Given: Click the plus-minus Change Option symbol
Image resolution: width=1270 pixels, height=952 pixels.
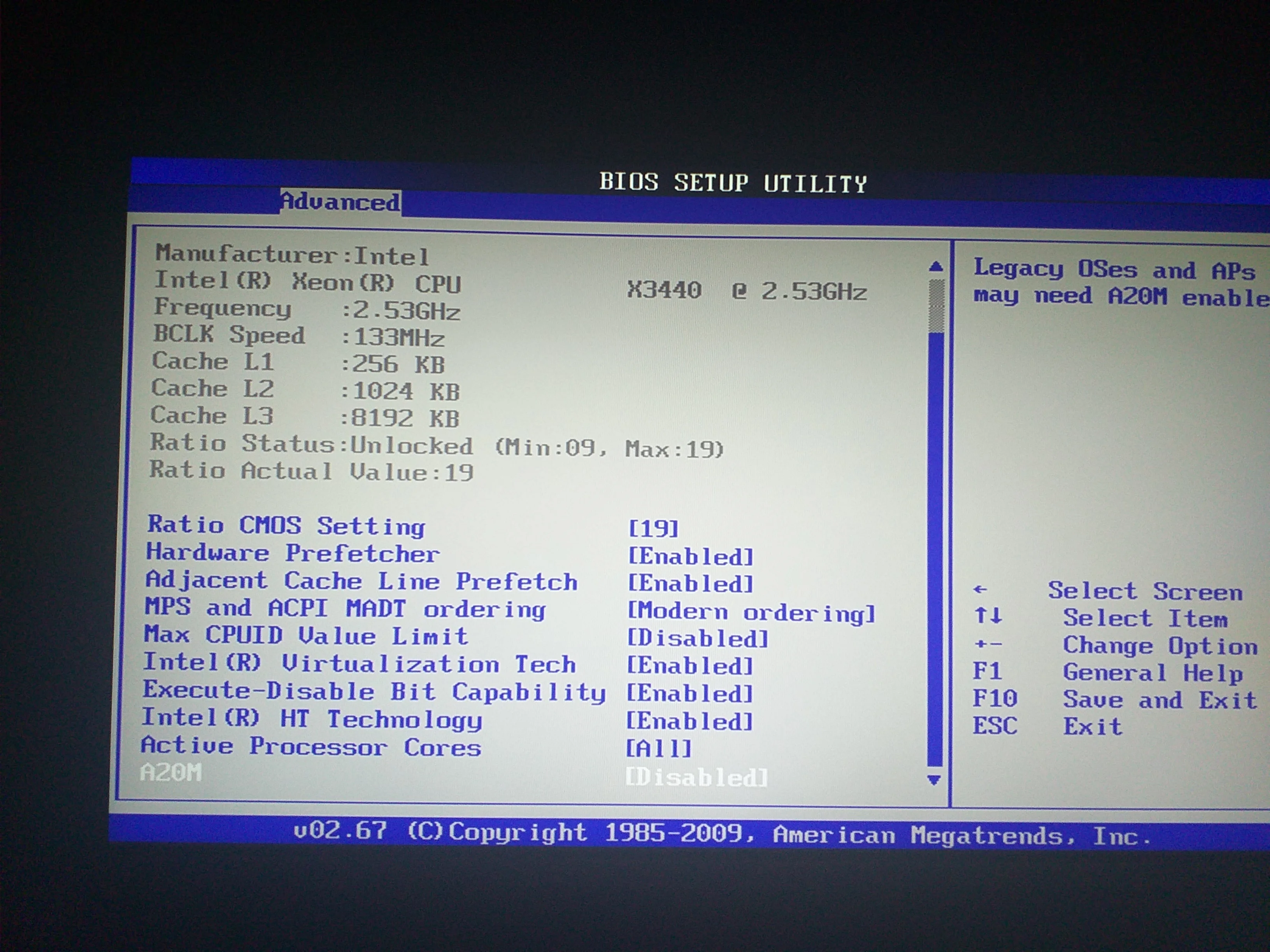Looking at the screenshot, I should click(x=988, y=644).
